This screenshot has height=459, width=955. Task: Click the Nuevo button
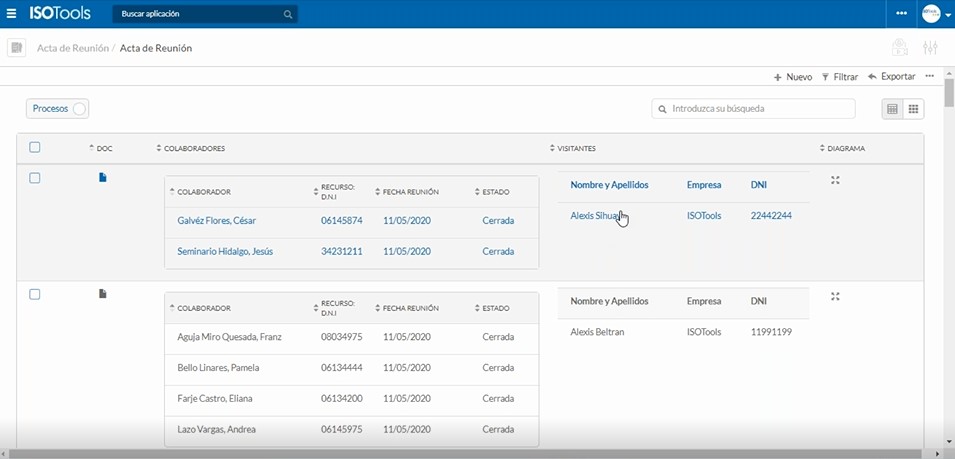click(x=793, y=77)
